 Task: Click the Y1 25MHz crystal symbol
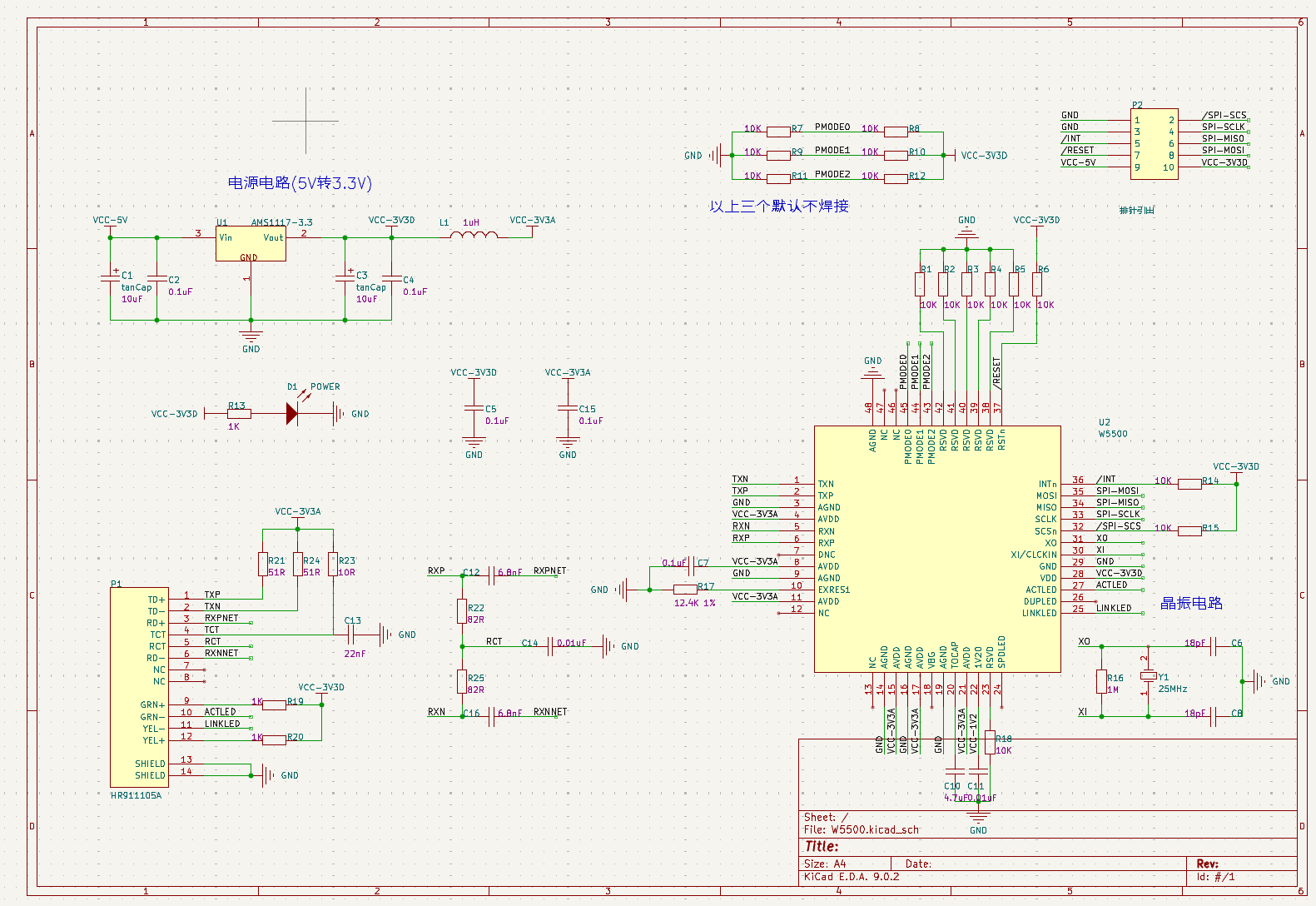[1149, 676]
